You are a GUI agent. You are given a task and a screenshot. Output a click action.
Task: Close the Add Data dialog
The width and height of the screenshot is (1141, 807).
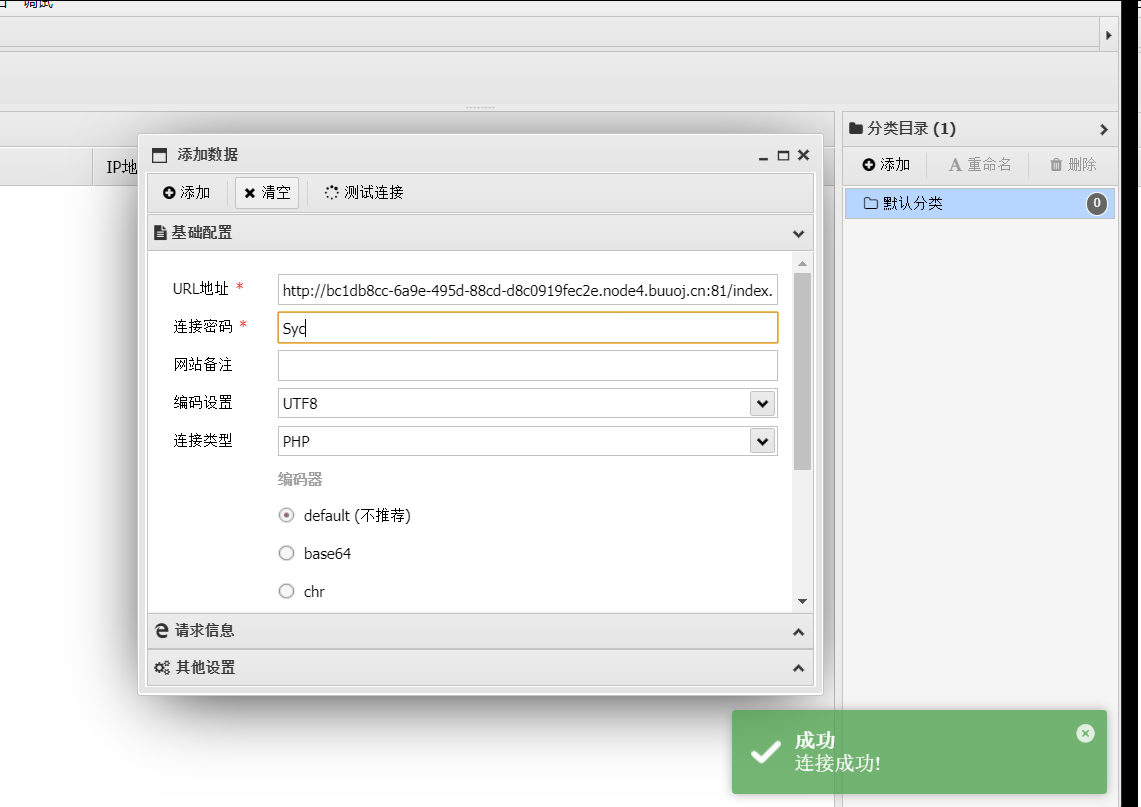tap(803, 155)
